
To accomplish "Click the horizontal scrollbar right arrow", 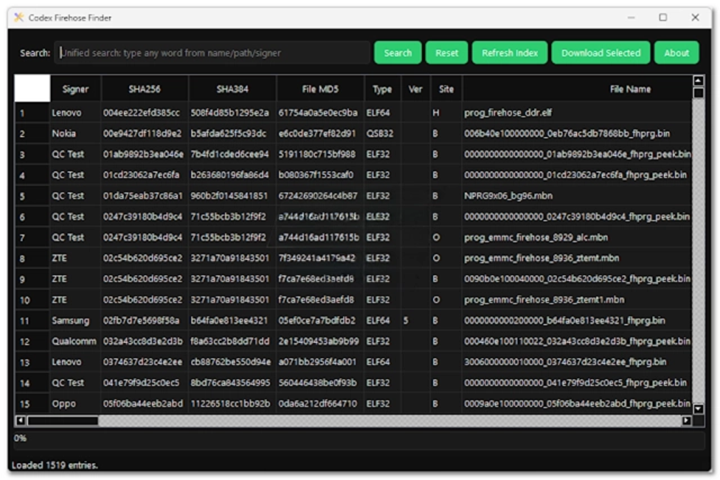I will click(686, 421).
